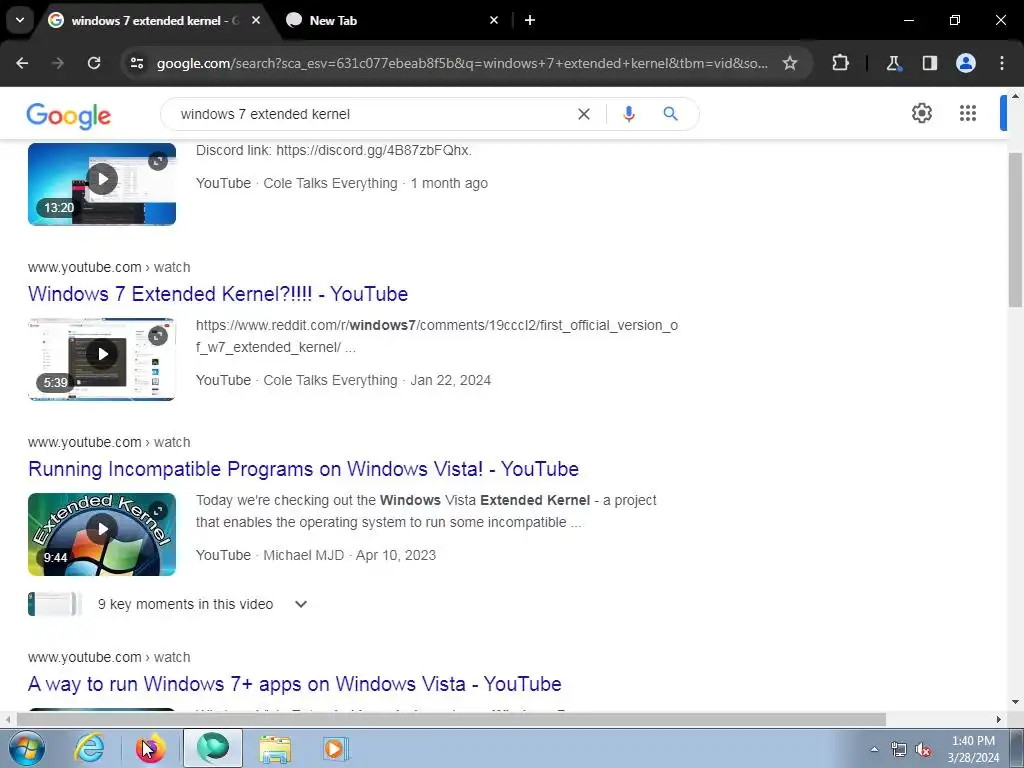Click the browser address bar URL
Viewport: 1024px width, 768px height.
click(462, 63)
